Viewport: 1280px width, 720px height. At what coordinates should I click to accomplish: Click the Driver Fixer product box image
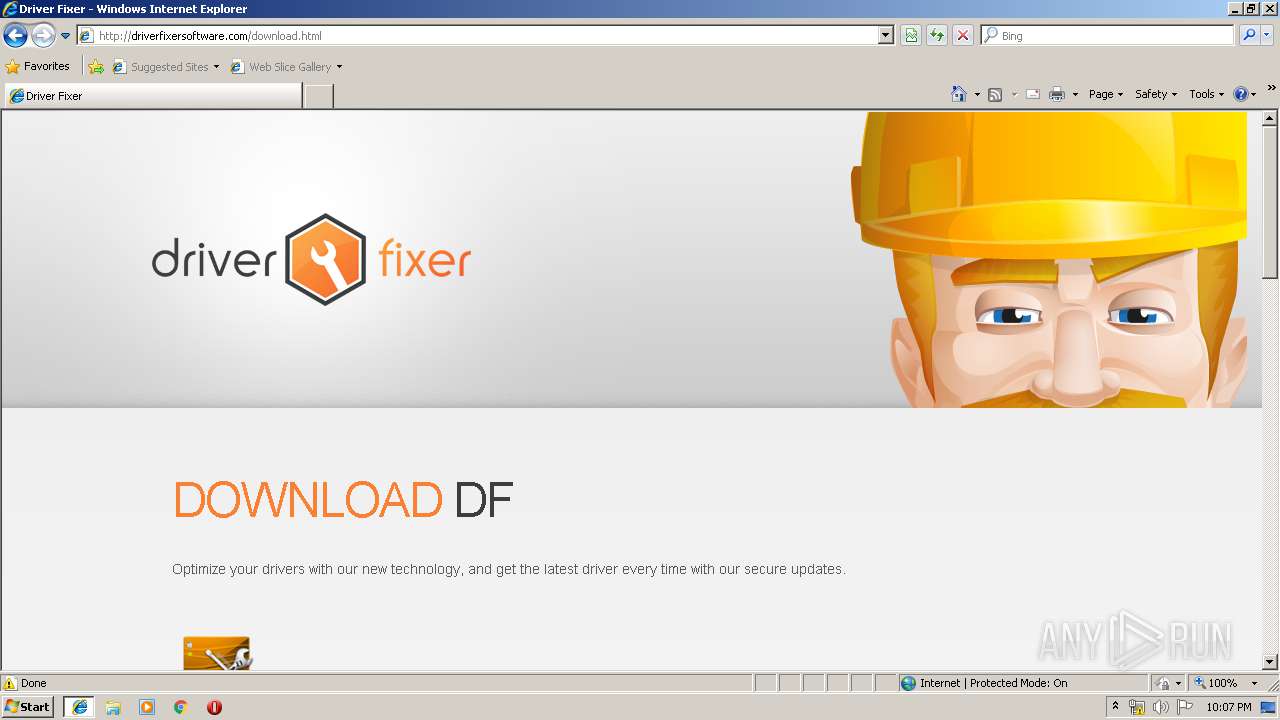[217, 652]
